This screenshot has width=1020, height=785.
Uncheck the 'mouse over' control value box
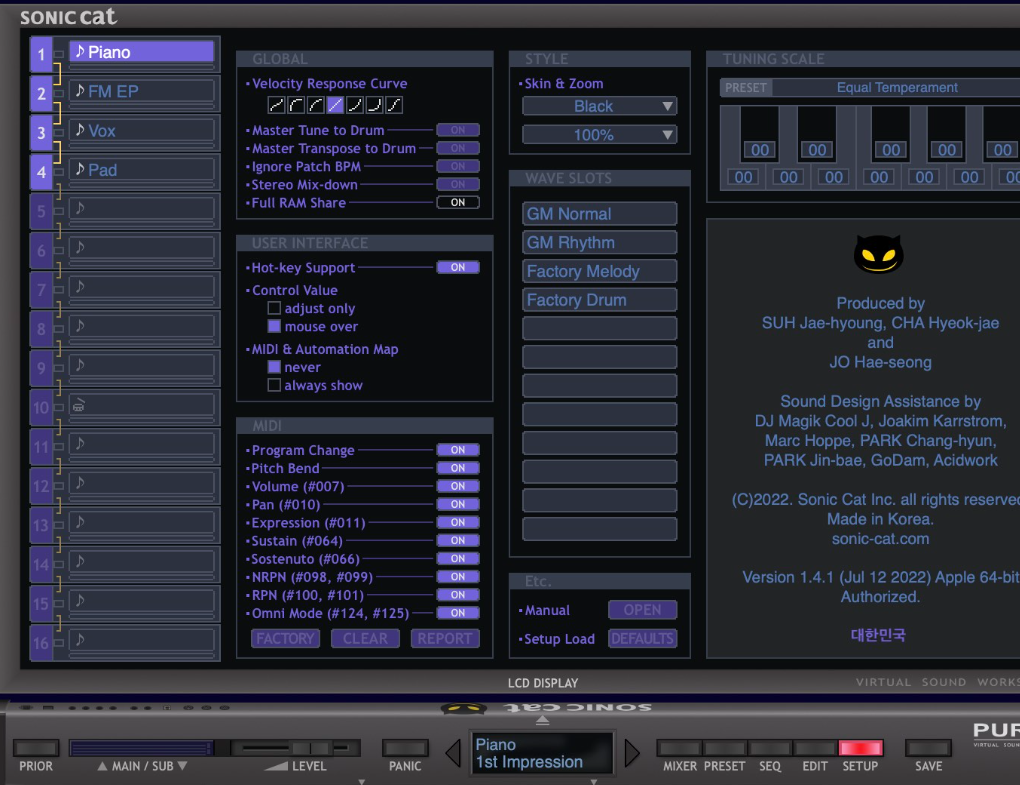click(275, 326)
